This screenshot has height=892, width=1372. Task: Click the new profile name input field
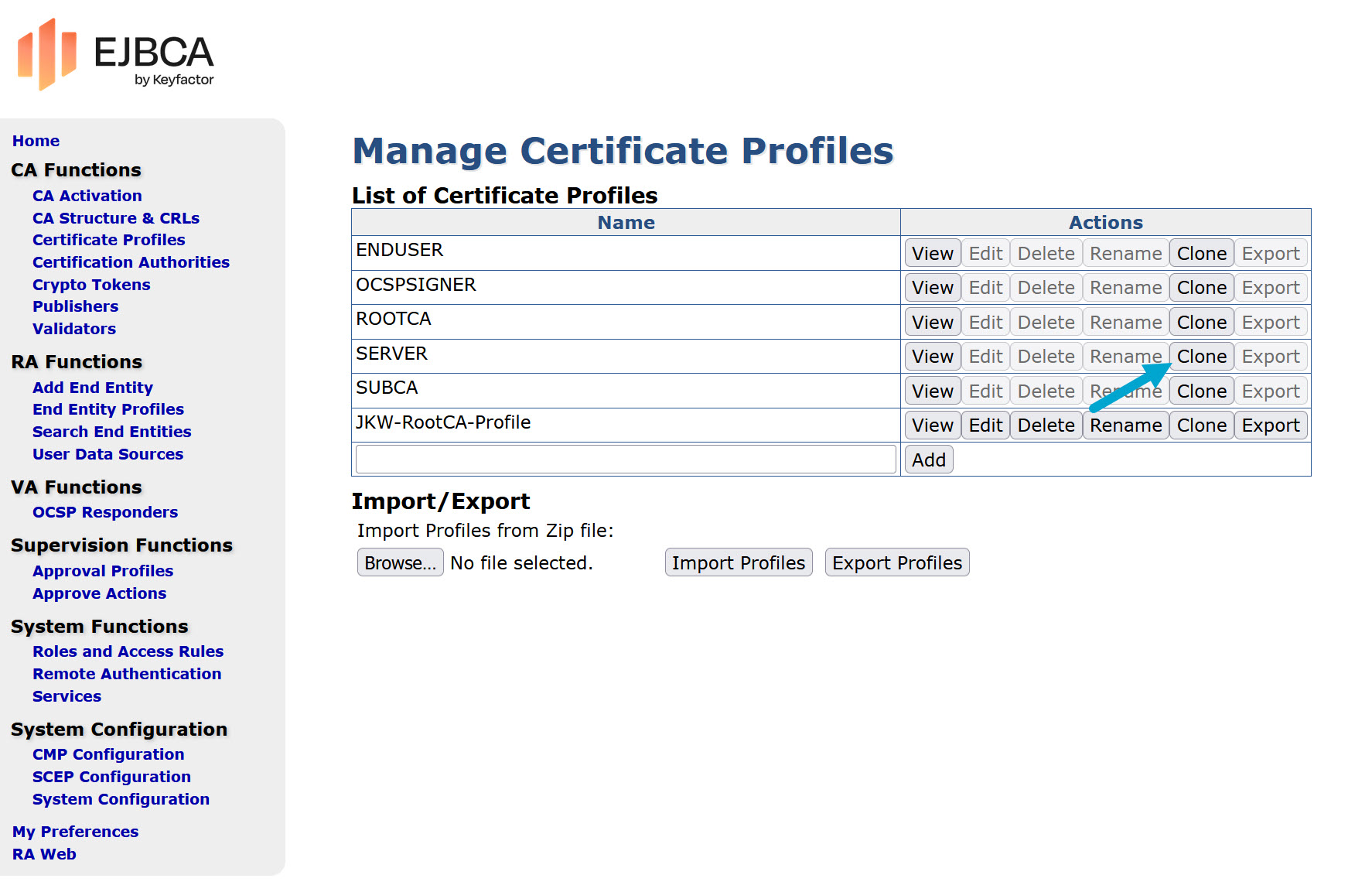click(625, 459)
